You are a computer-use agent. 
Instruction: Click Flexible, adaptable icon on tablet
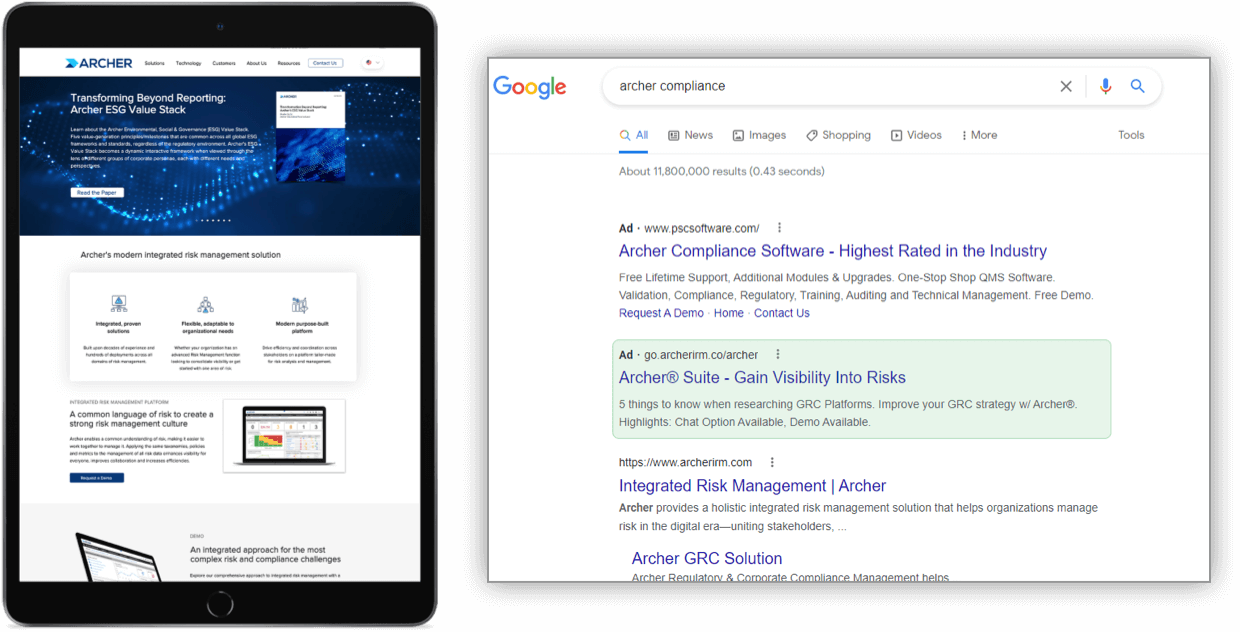(206, 304)
